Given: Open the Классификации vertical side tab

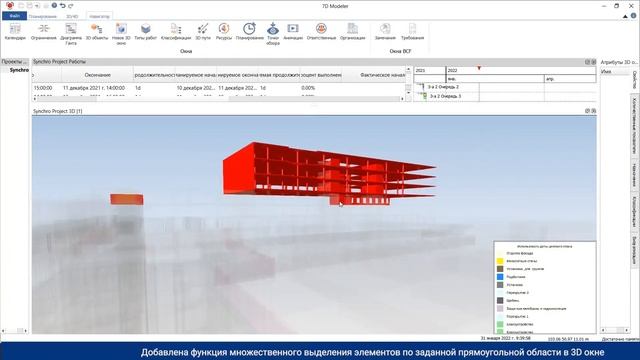Looking at the screenshot, I should coord(635,212).
